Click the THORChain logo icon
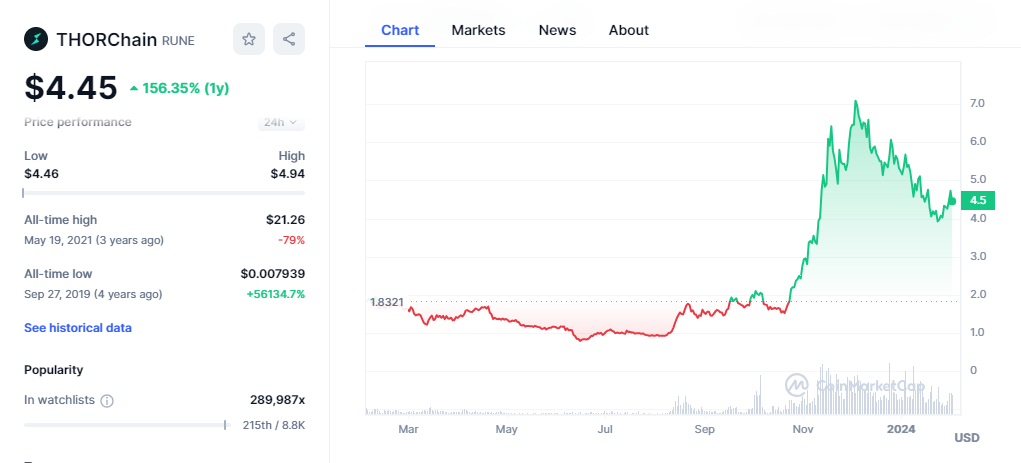The image size is (1021, 463). point(36,39)
